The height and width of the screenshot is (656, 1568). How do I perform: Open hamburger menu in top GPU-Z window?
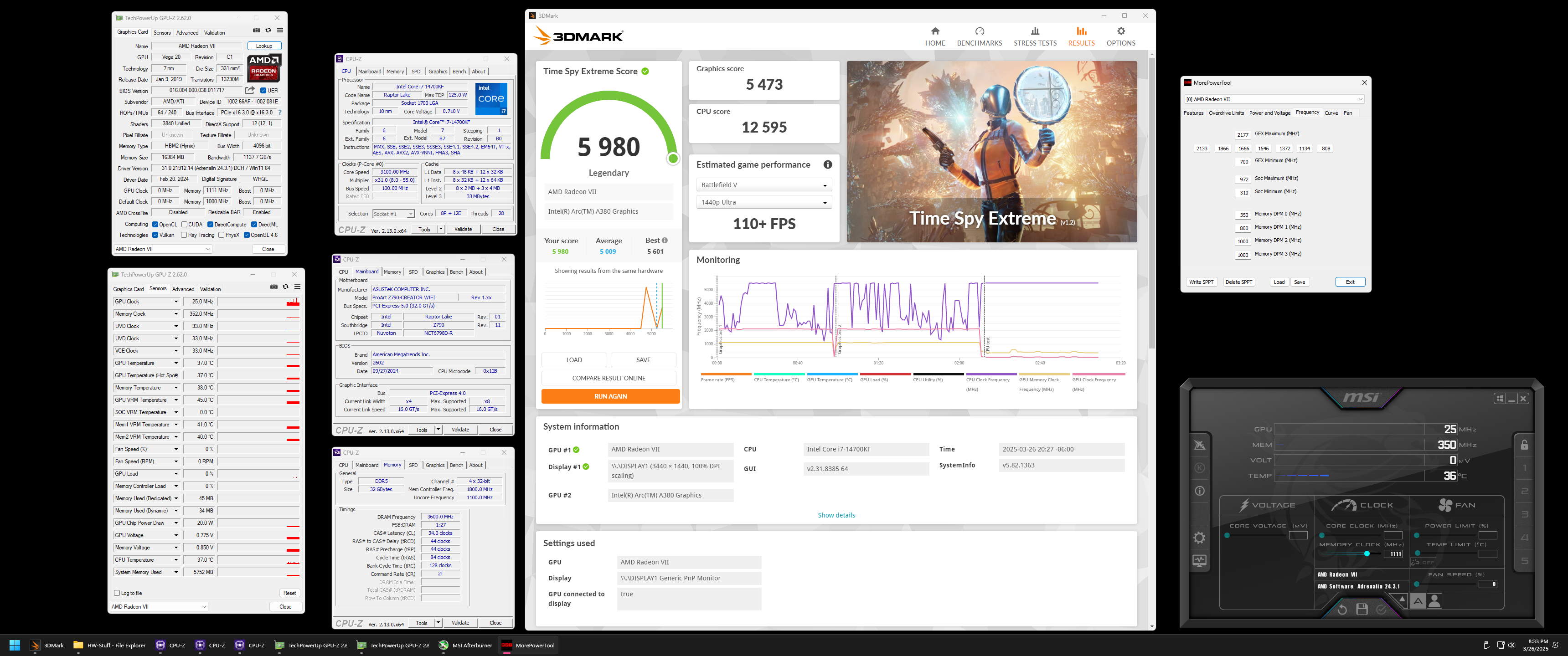280,31
